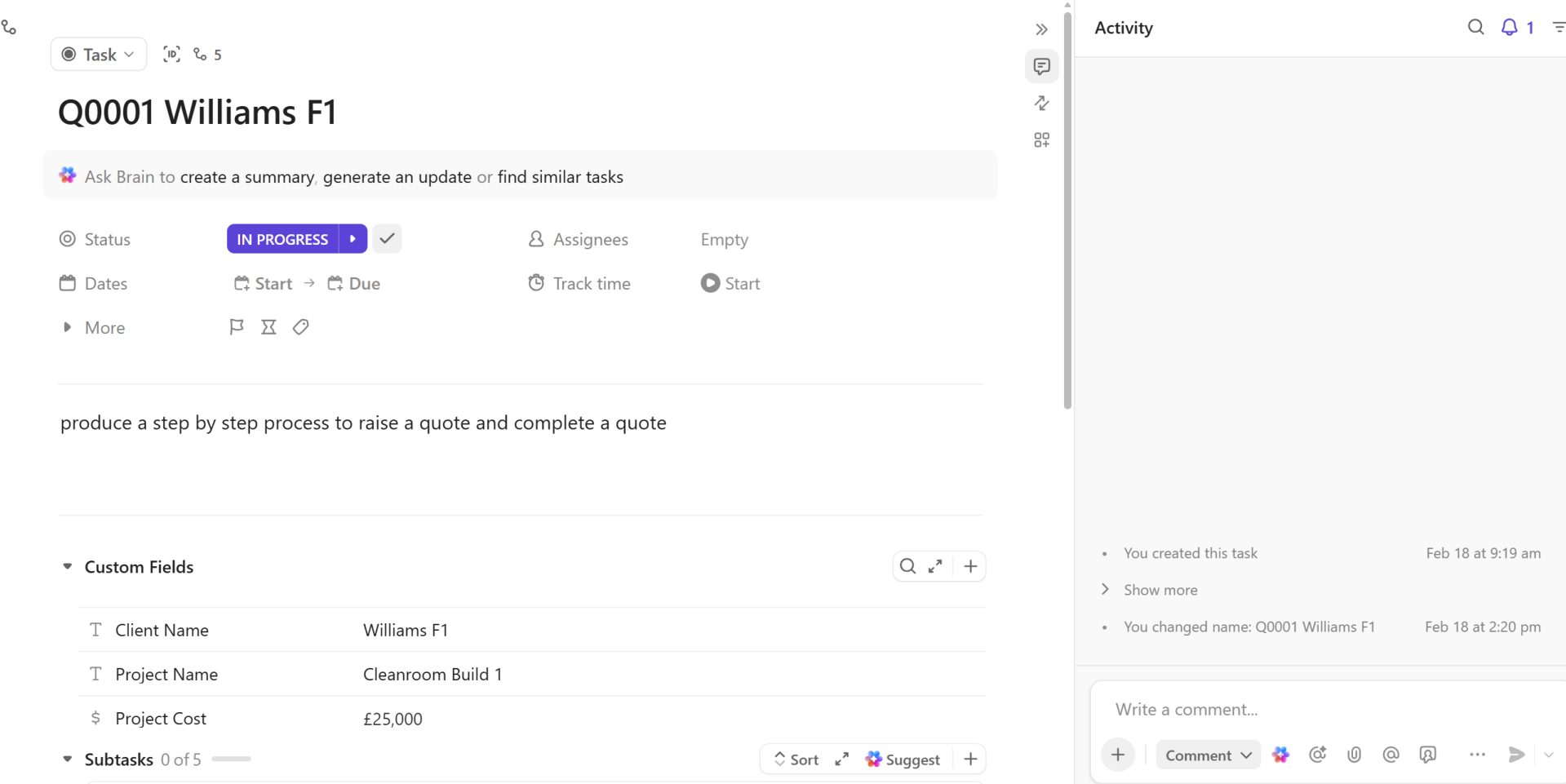Viewport: 1566px width, 784px height.
Task: Open the Comment type dropdown
Action: click(x=1208, y=755)
